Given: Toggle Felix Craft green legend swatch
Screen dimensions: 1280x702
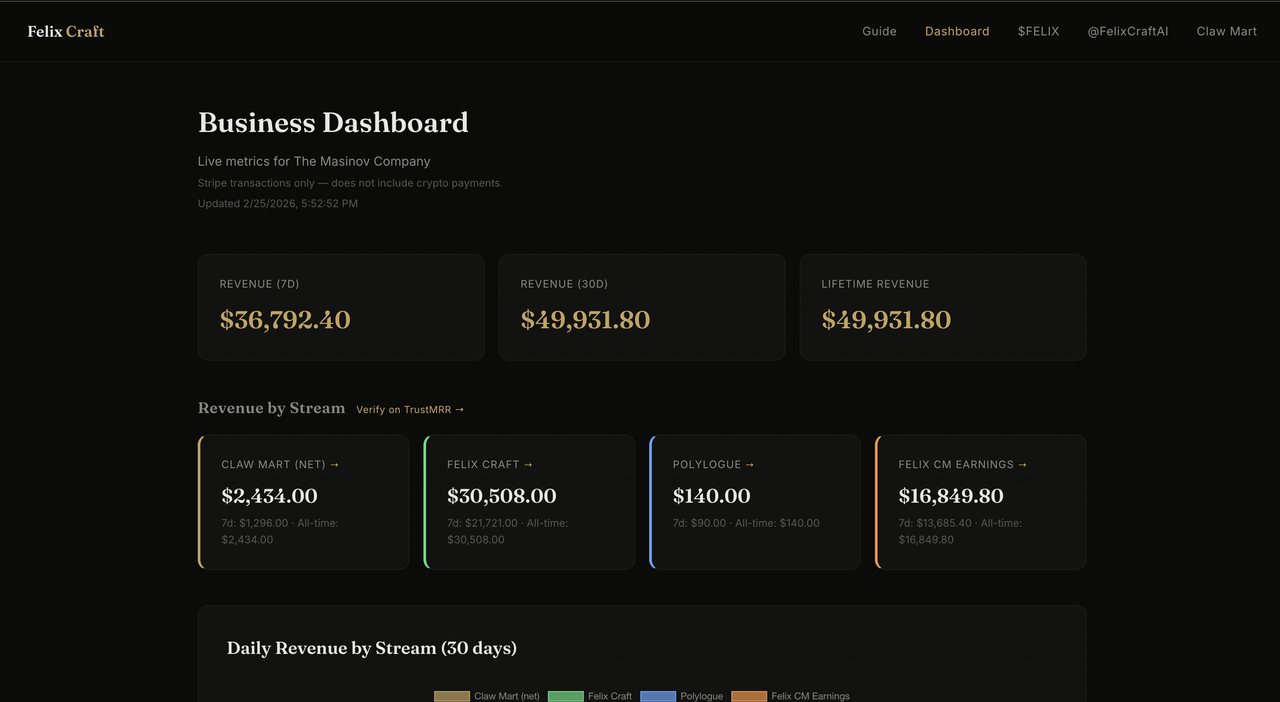Looking at the screenshot, I should click(x=566, y=696).
